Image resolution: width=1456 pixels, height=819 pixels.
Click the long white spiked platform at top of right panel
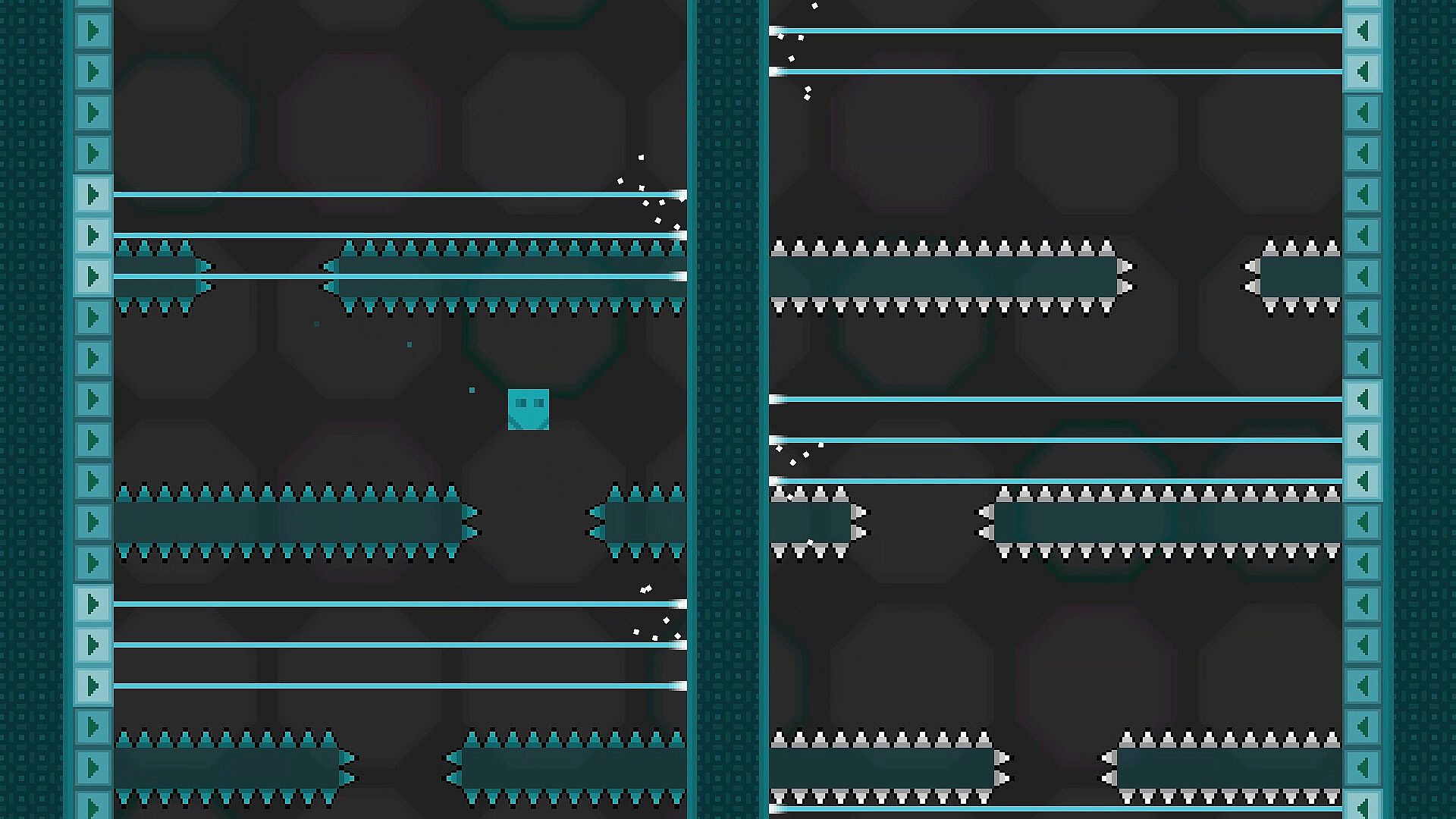coord(944,277)
